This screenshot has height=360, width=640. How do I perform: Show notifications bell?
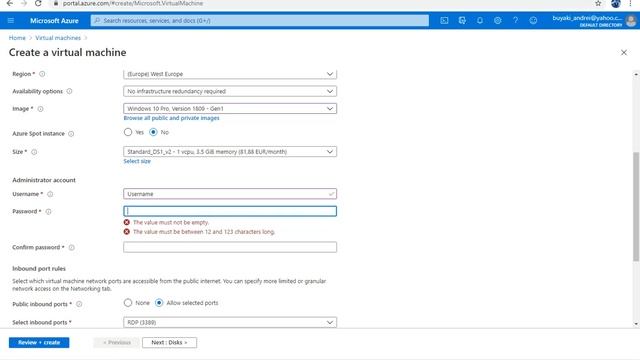click(480, 20)
